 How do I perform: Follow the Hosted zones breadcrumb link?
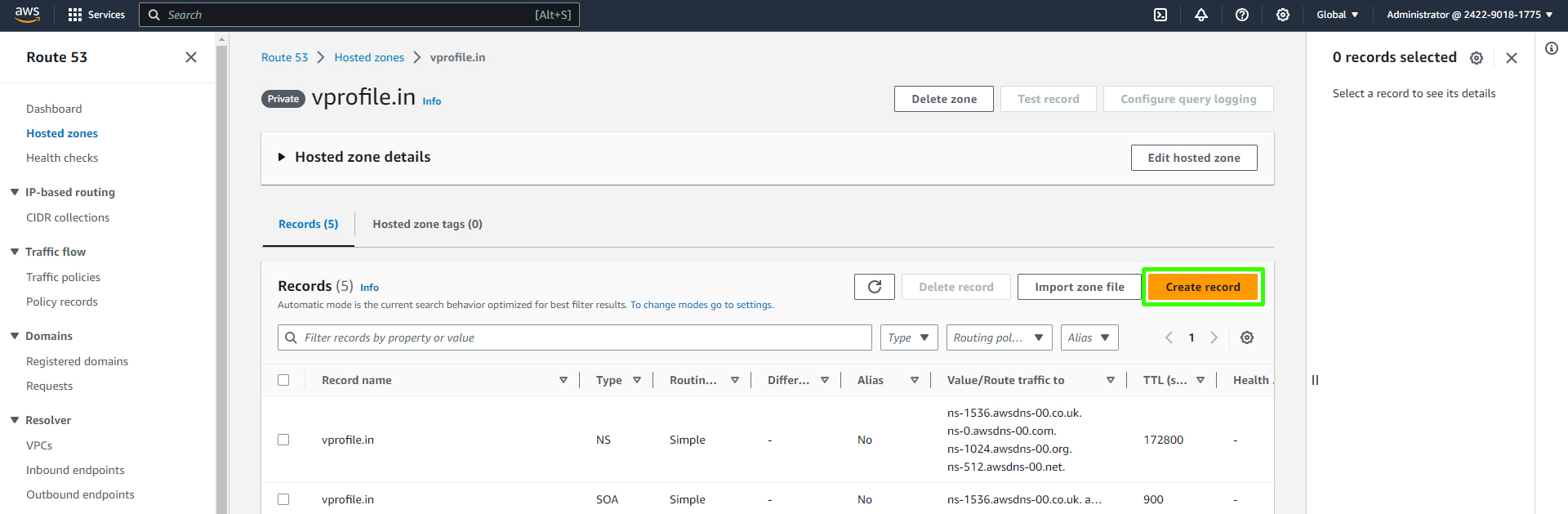[369, 57]
